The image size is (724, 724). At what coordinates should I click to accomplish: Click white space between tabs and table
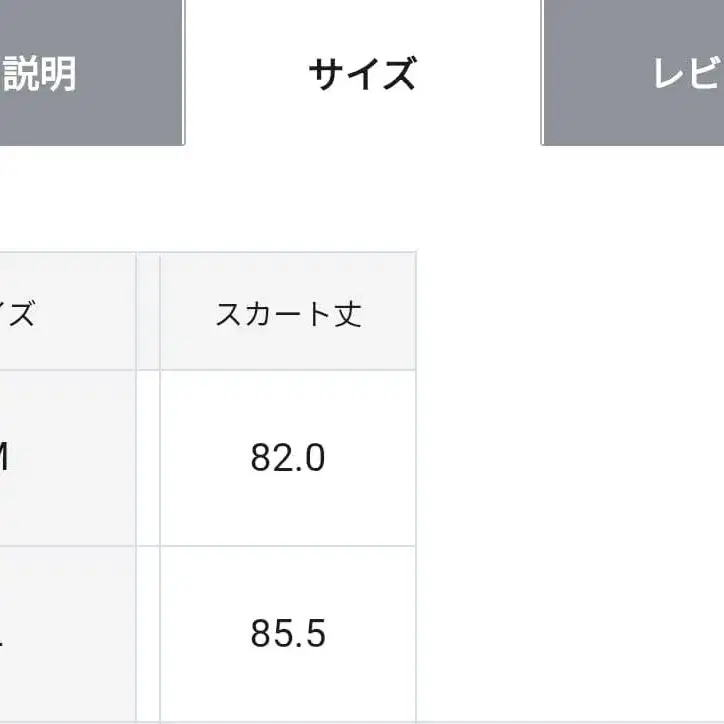pyautogui.click(x=300, y=200)
